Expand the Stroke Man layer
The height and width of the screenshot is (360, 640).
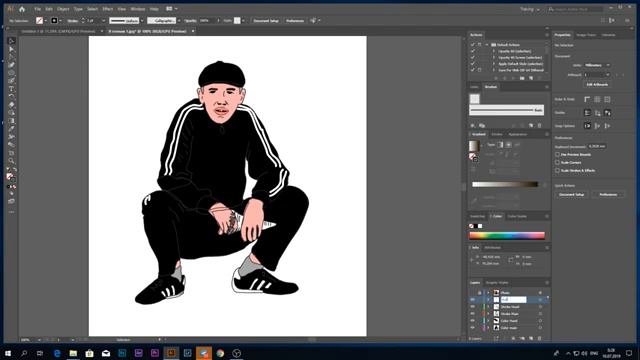click(x=488, y=314)
